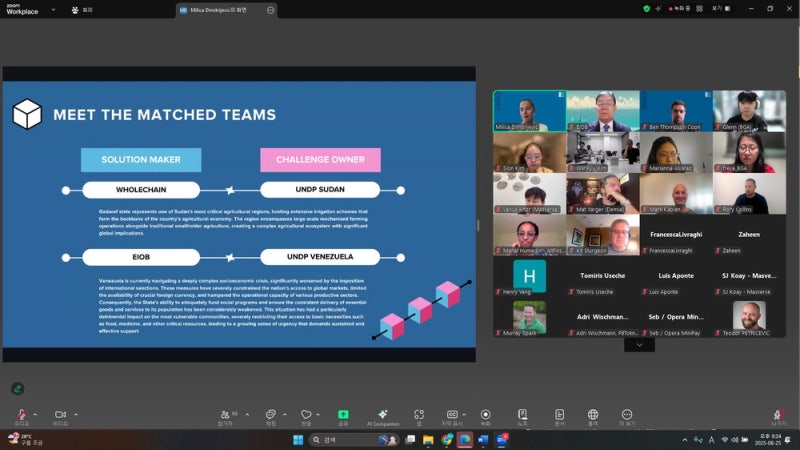Viewport: 800px width, 450px height.
Task: Open the Reactions heart menu
Action: pos(306,417)
